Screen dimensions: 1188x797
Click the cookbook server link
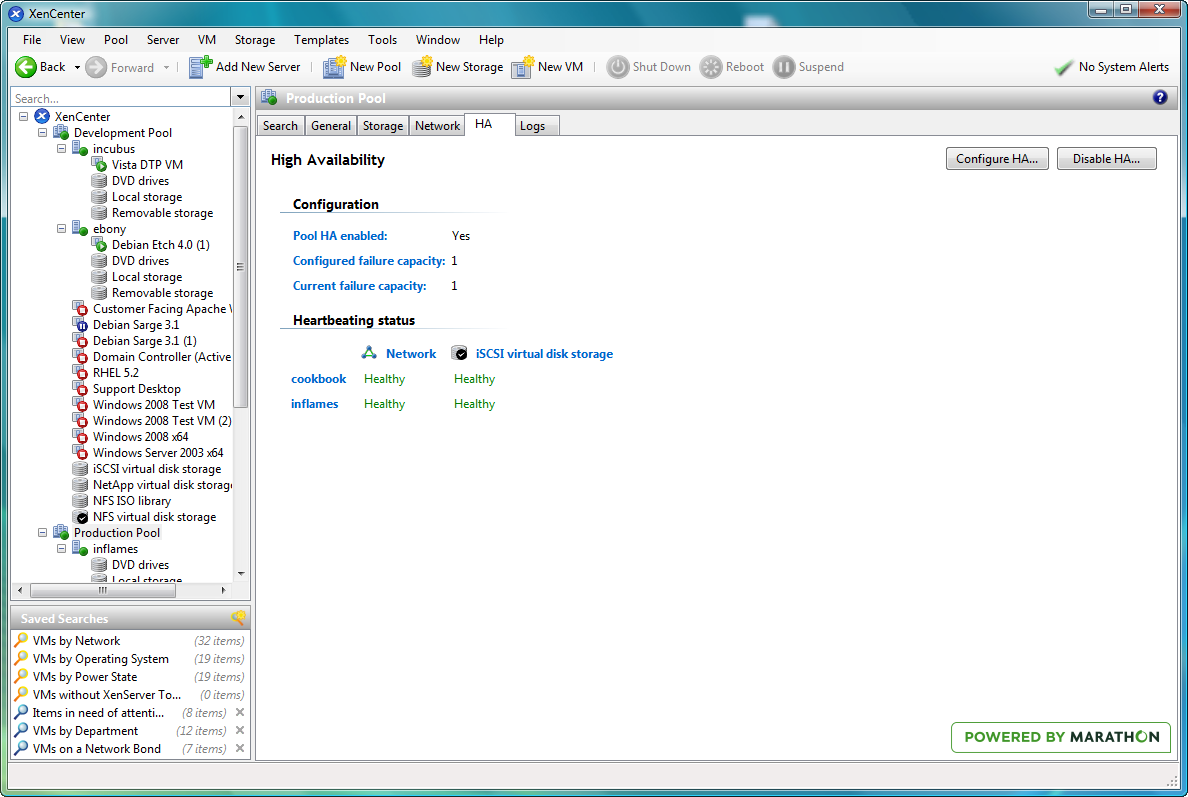(318, 379)
